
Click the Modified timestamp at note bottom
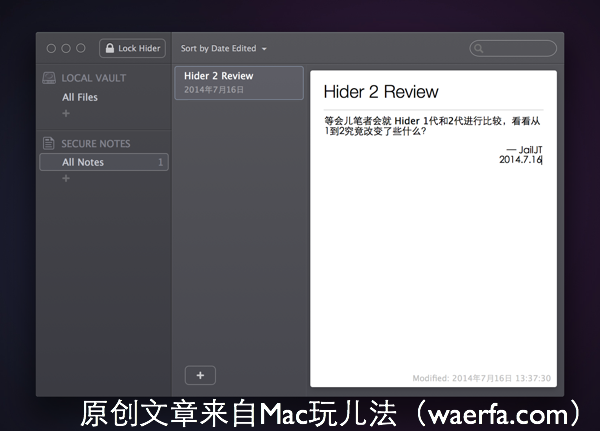click(481, 378)
